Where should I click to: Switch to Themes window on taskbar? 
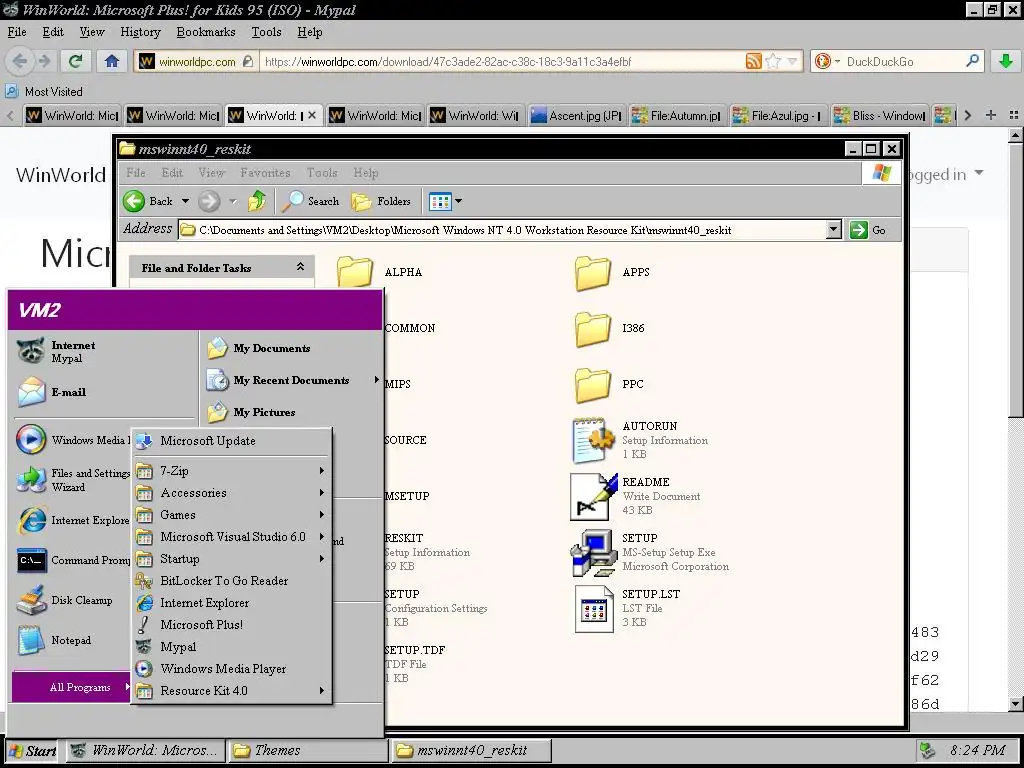coord(307,751)
